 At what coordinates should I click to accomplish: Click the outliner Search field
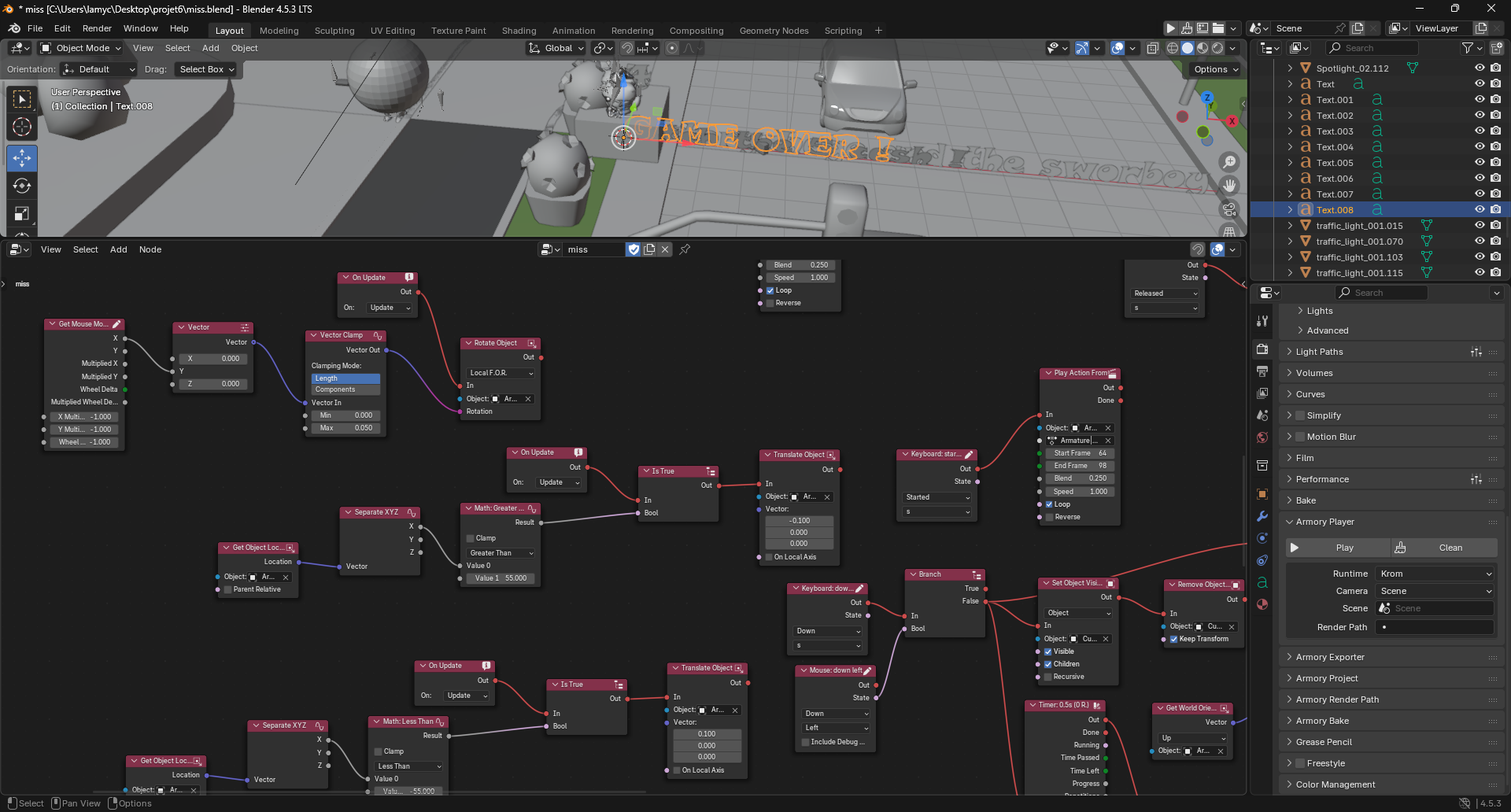(1371, 48)
